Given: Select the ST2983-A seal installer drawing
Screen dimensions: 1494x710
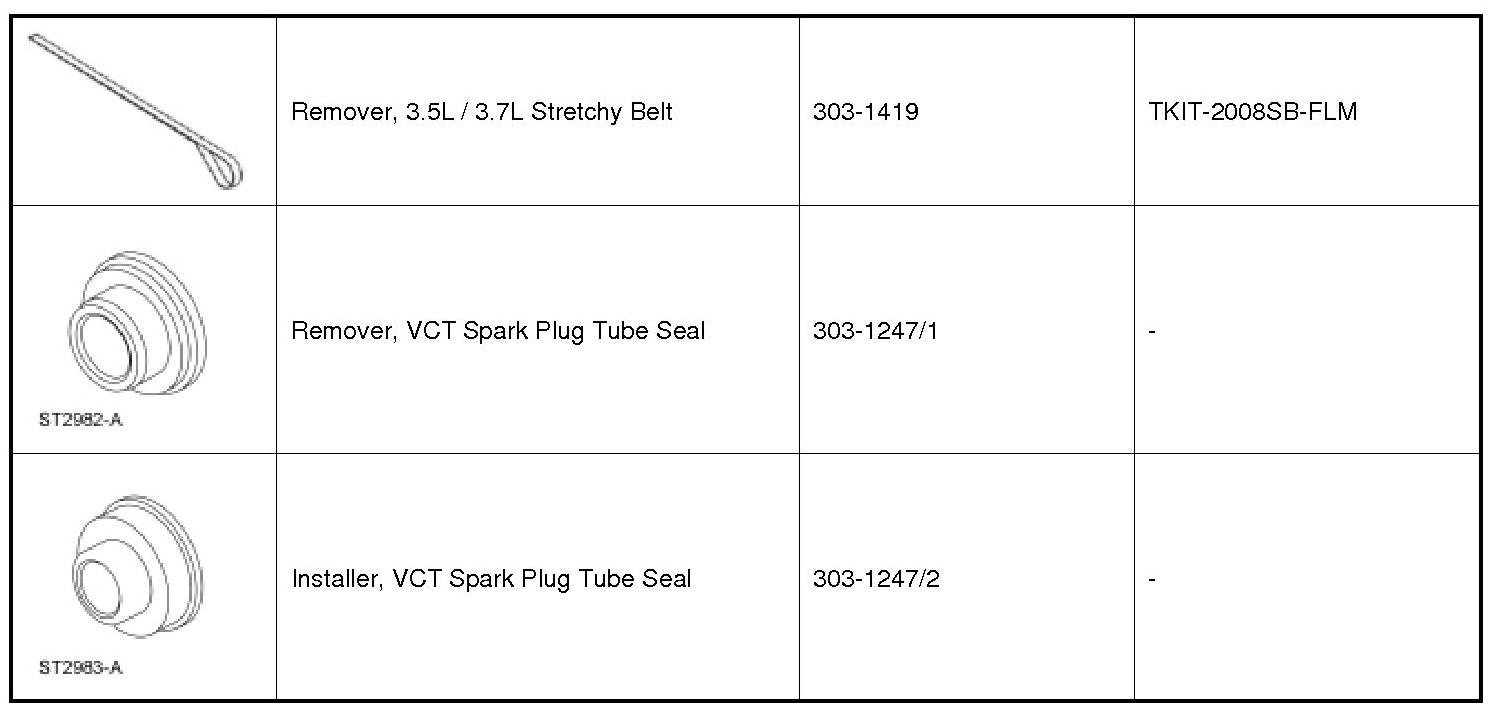Looking at the screenshot, I should 136,567.
